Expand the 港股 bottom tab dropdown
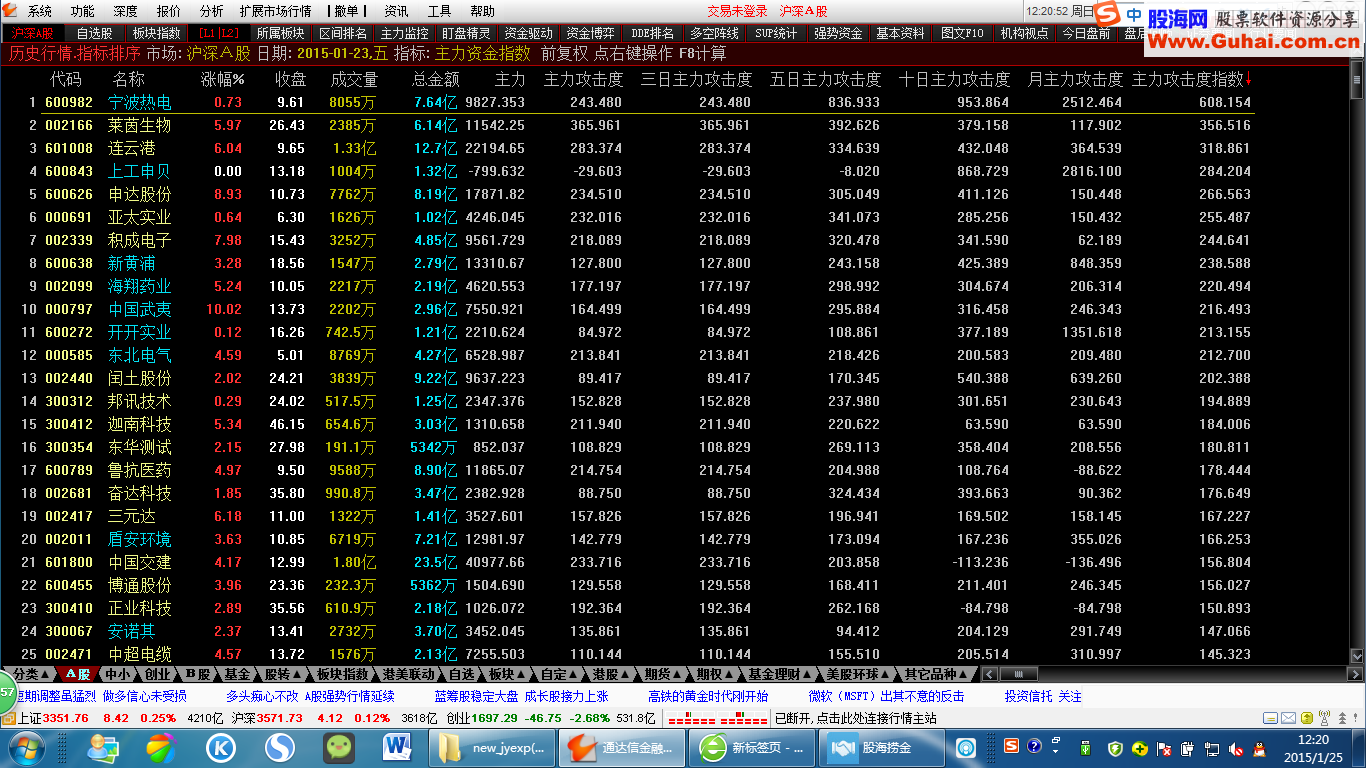The height and width of the screenshot is (768, 1366). click(612, 675)
